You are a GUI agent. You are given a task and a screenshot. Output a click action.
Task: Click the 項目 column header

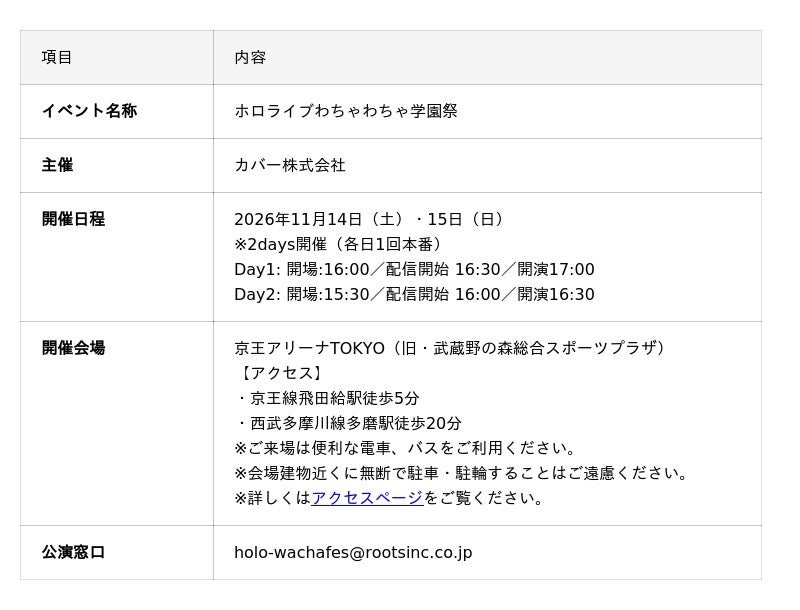click(57, 57)
